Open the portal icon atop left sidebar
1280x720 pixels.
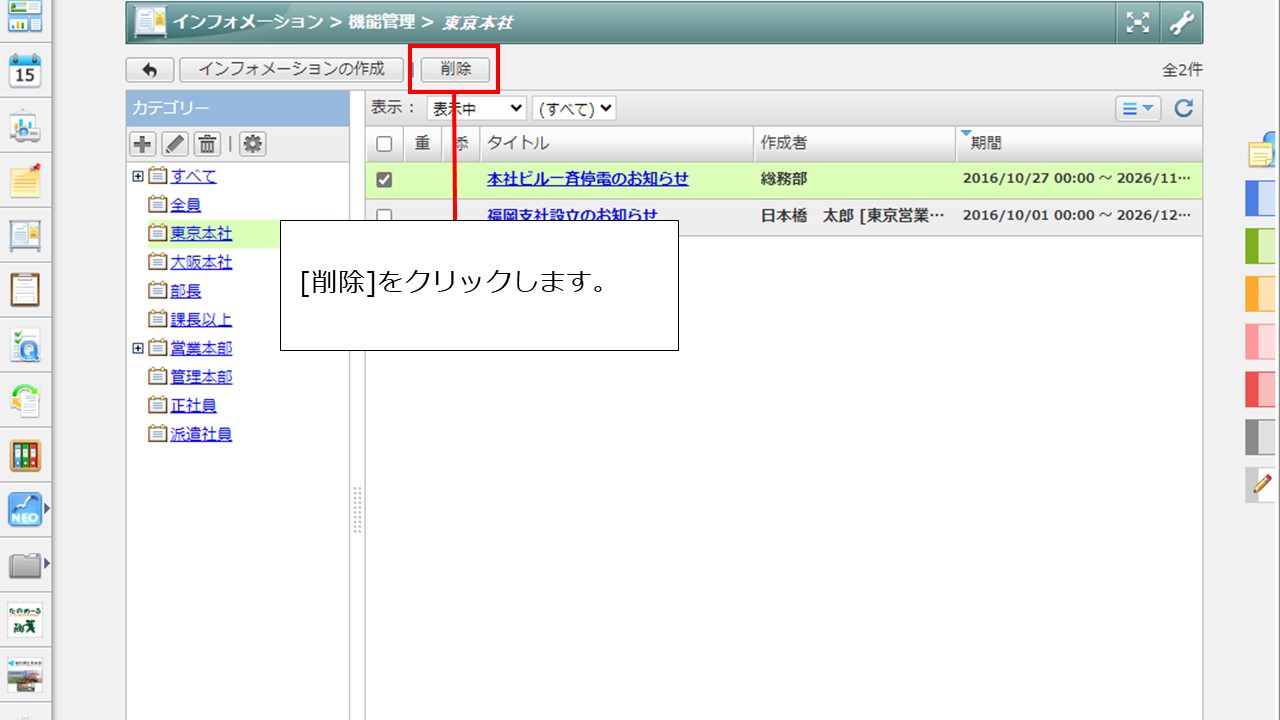[x=25, y=17]
